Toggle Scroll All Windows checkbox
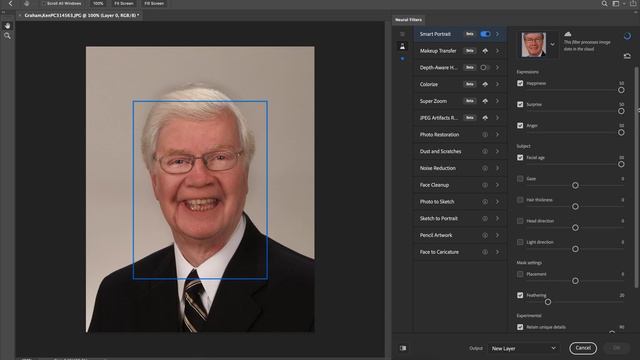Image resolution: width=640 pixels, height=360 pixels. click(43, 3)
